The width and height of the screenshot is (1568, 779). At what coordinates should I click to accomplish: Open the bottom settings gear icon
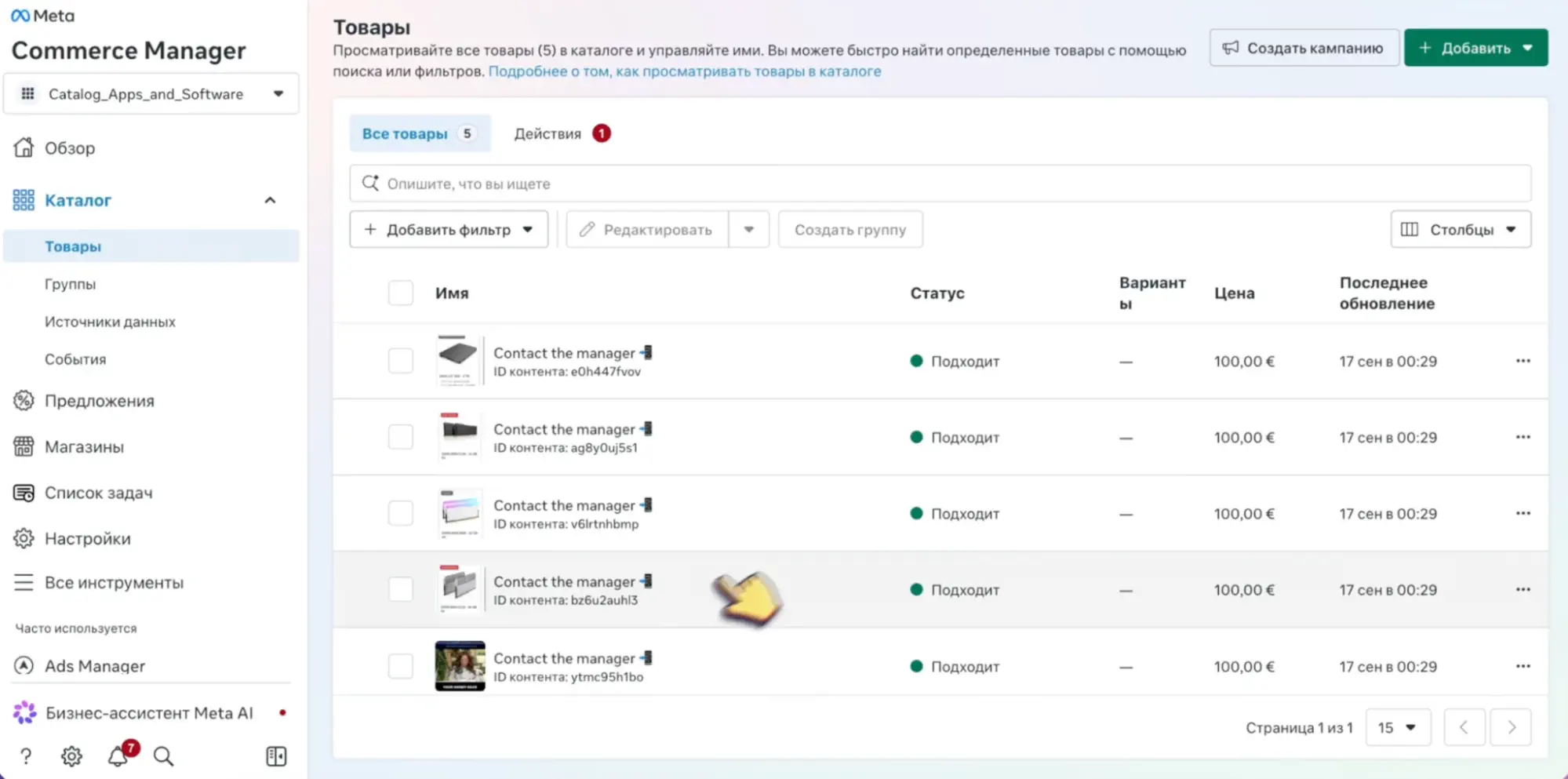coord(71,756)
